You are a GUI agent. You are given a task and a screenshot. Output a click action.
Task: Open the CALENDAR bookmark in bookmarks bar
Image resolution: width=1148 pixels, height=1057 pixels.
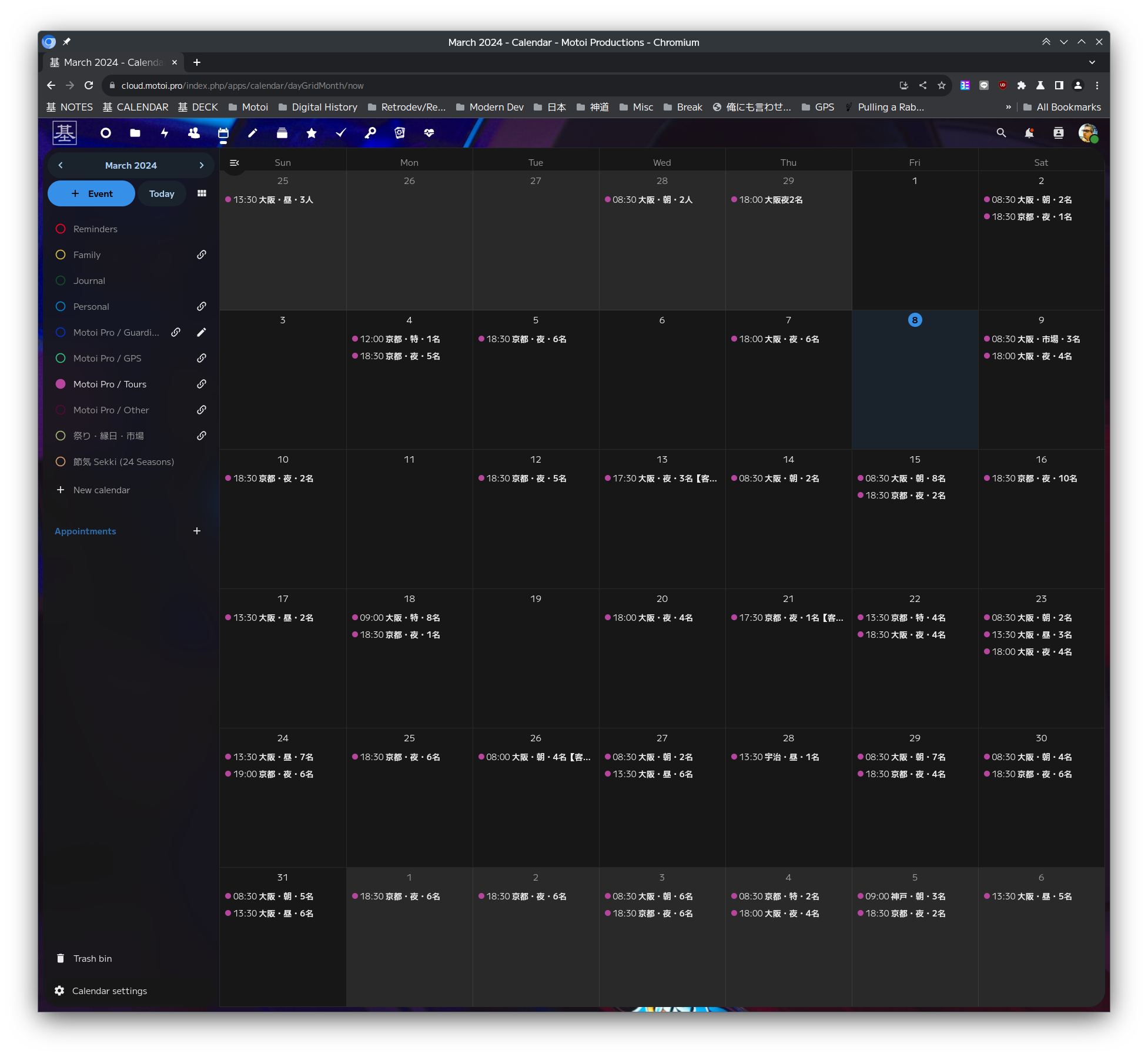(136, 107)
